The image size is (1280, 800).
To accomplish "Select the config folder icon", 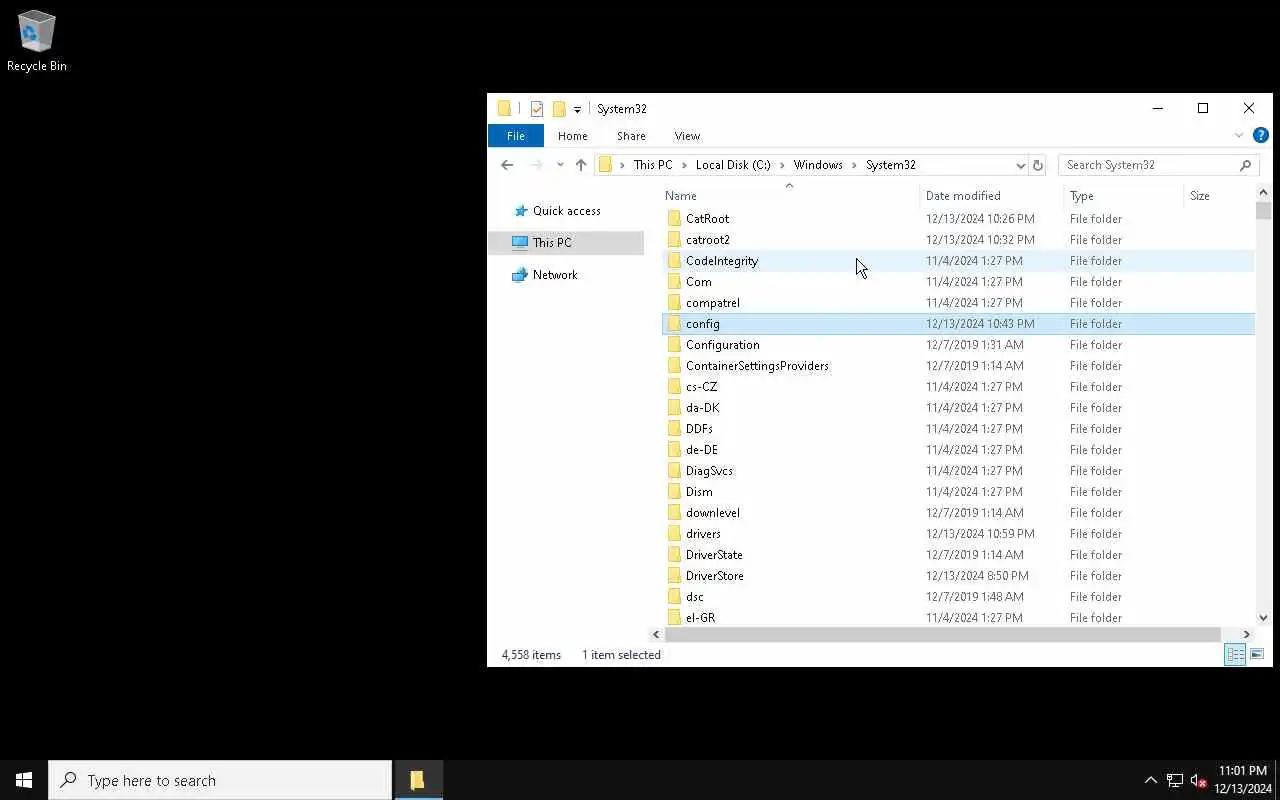I will click(x=675, y=324).
